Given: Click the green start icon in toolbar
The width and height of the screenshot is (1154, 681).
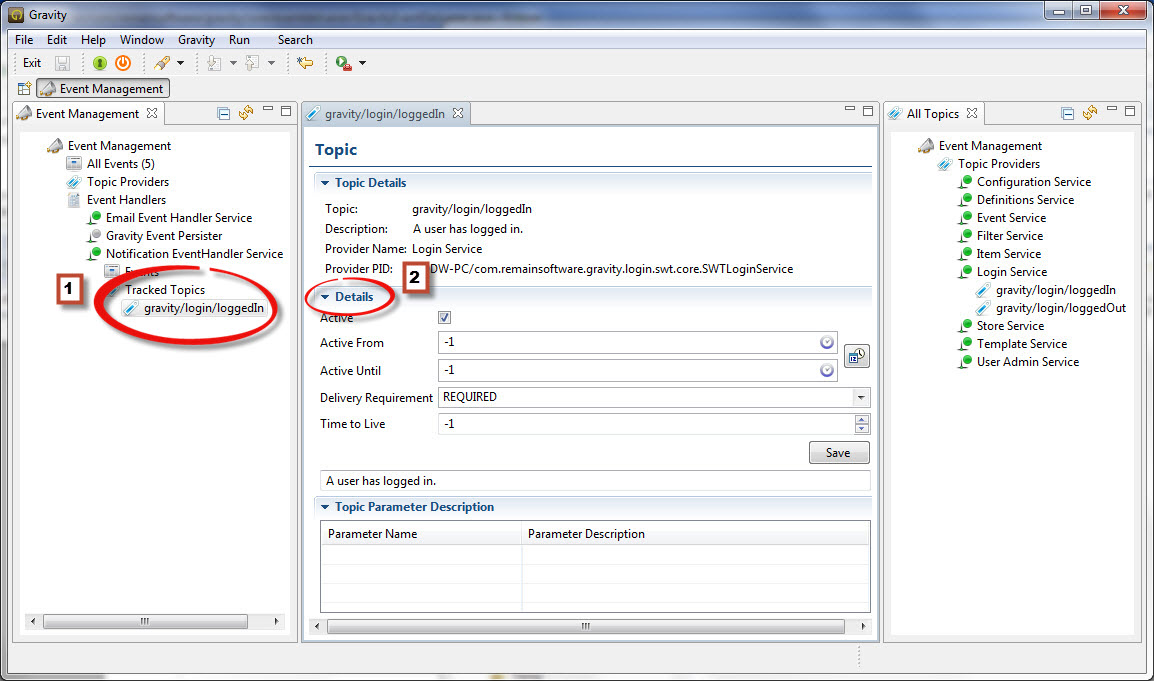Looking at the screenshot, I should pyautogui.click(x=100, y=63).
